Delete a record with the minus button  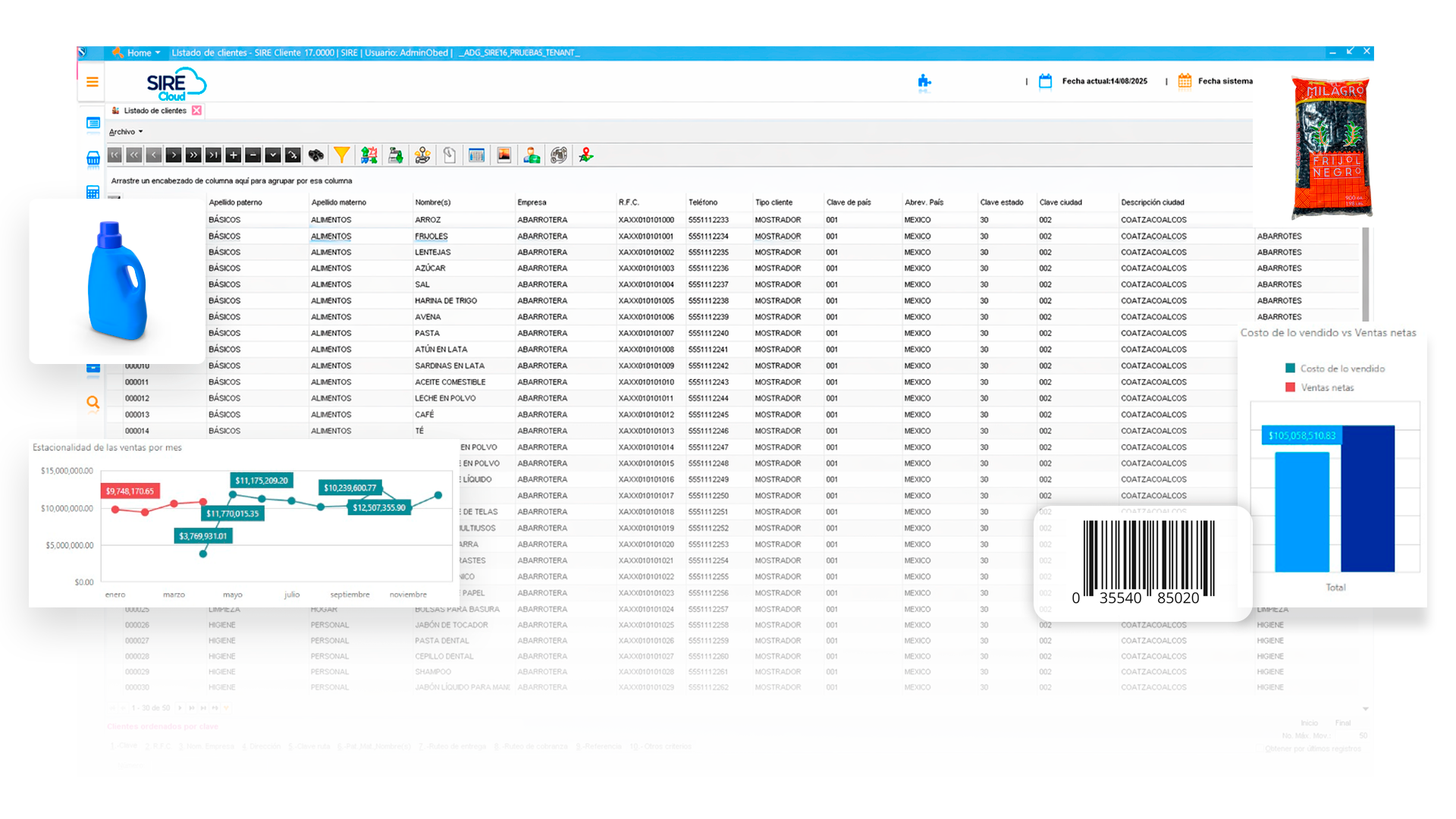[x=253, y=155]
